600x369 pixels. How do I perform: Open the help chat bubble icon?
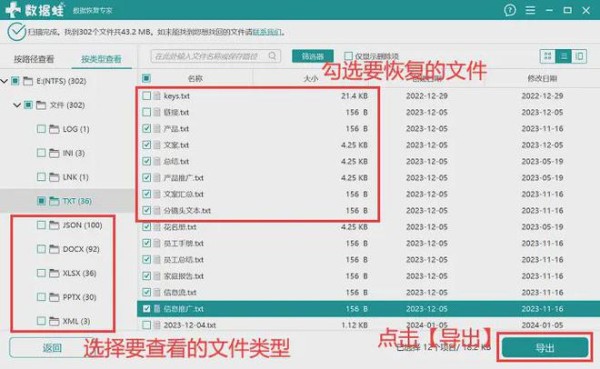(510, 10)
